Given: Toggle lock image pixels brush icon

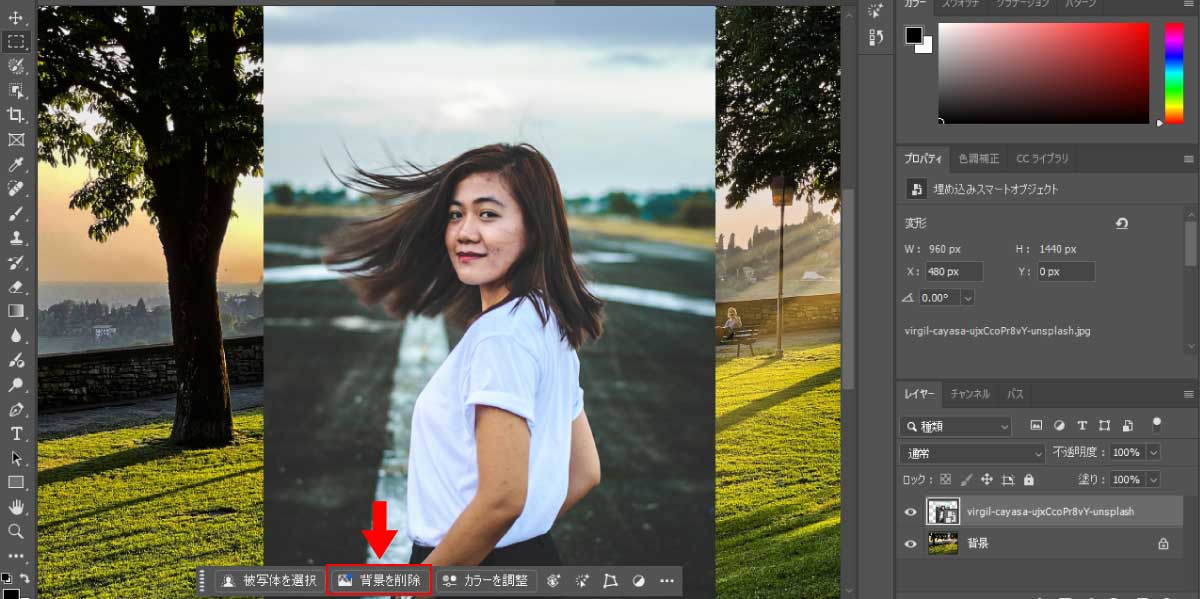Looking at the screenshot, I should tap(966, 480).
